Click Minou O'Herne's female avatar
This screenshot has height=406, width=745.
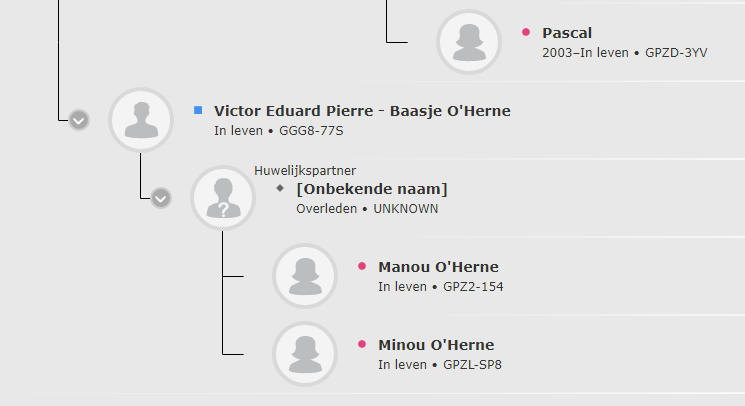pos(305,353)
